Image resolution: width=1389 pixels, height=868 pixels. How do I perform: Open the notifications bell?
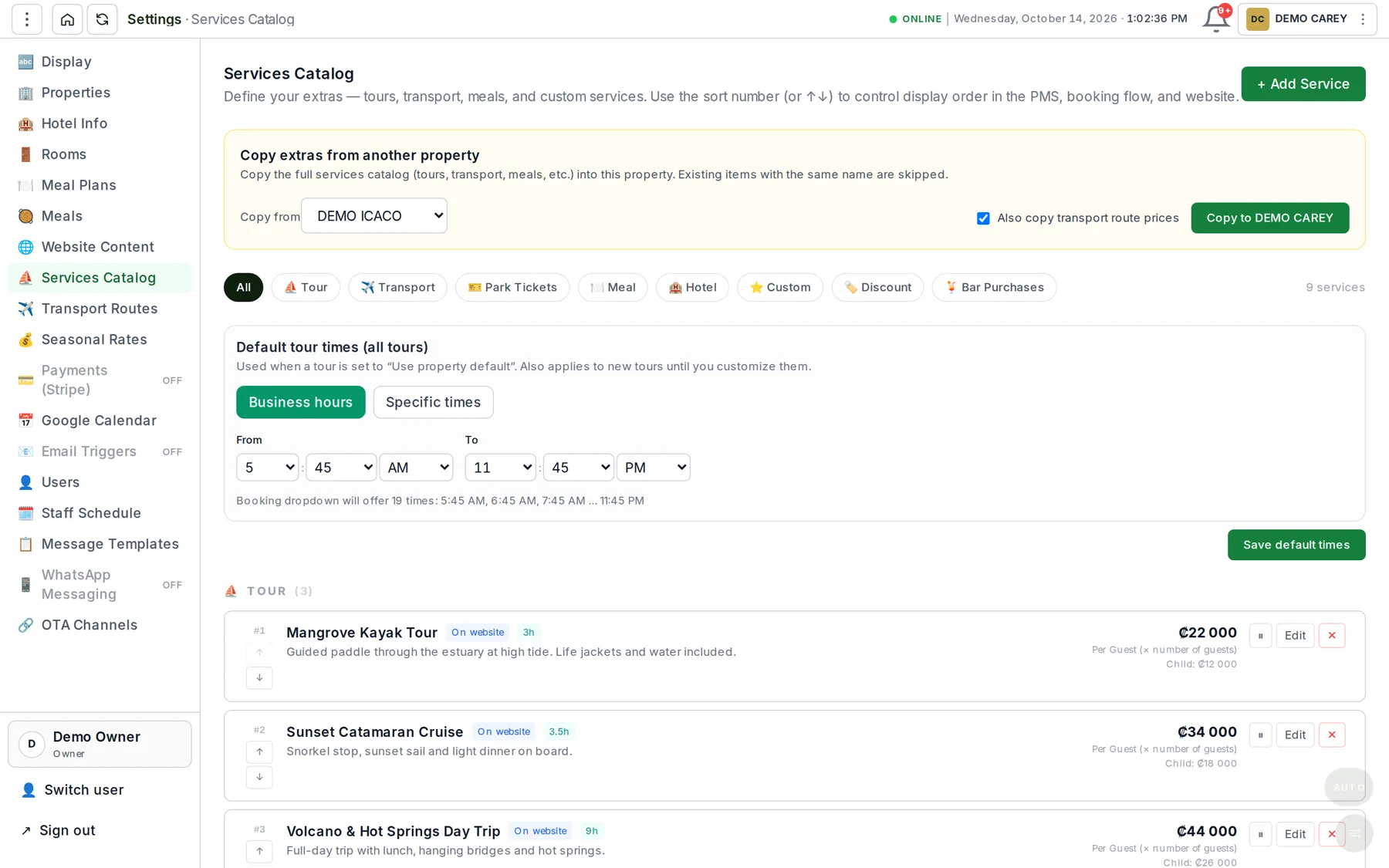[x=1215, y=19]
